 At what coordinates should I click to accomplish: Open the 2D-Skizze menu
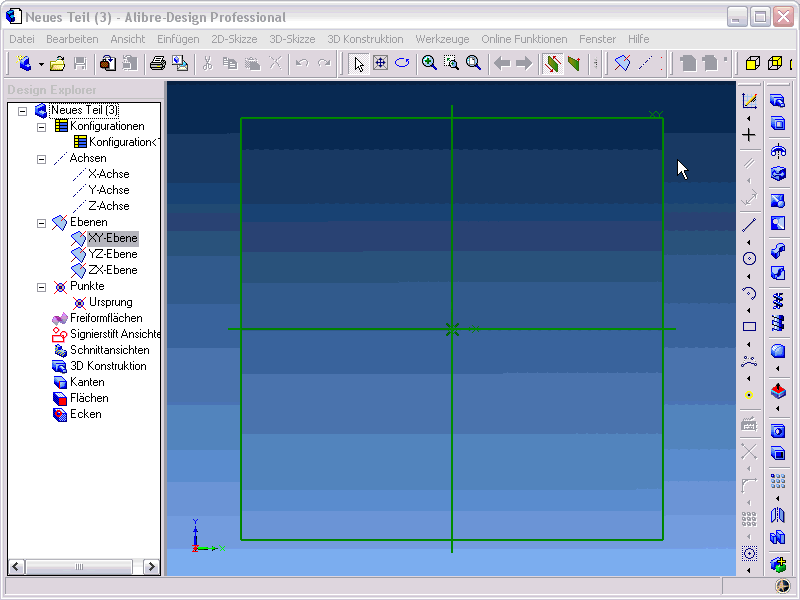point(234,39)
